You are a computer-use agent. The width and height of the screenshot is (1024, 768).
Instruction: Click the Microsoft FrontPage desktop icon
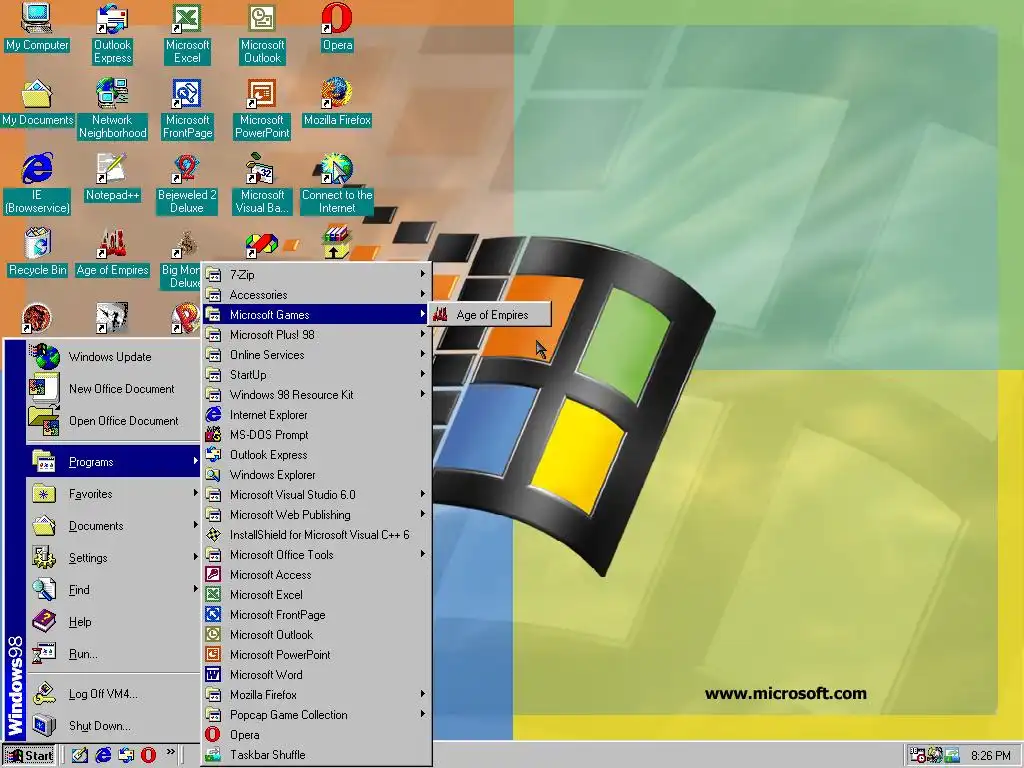pos(187,108)
